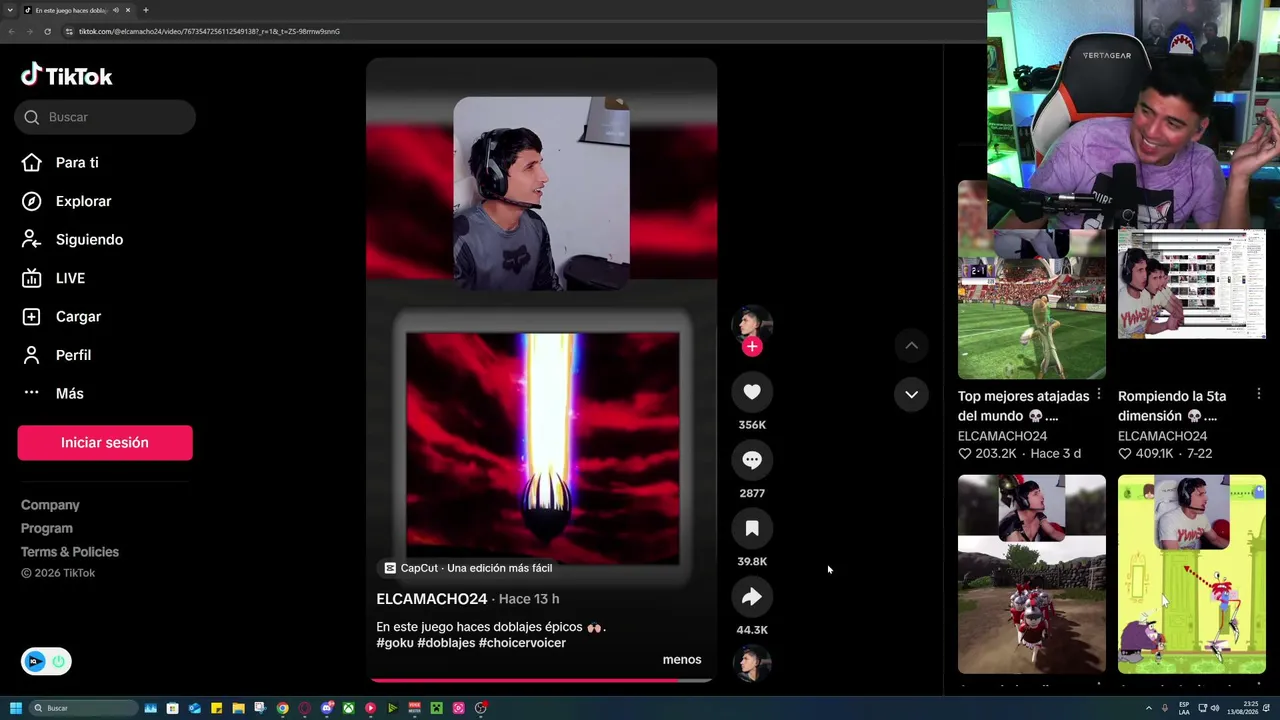Viewport: 1280px width, 720px height.
Task: Go to the next video with the down chevron
Action: click(x=911, y=394)
